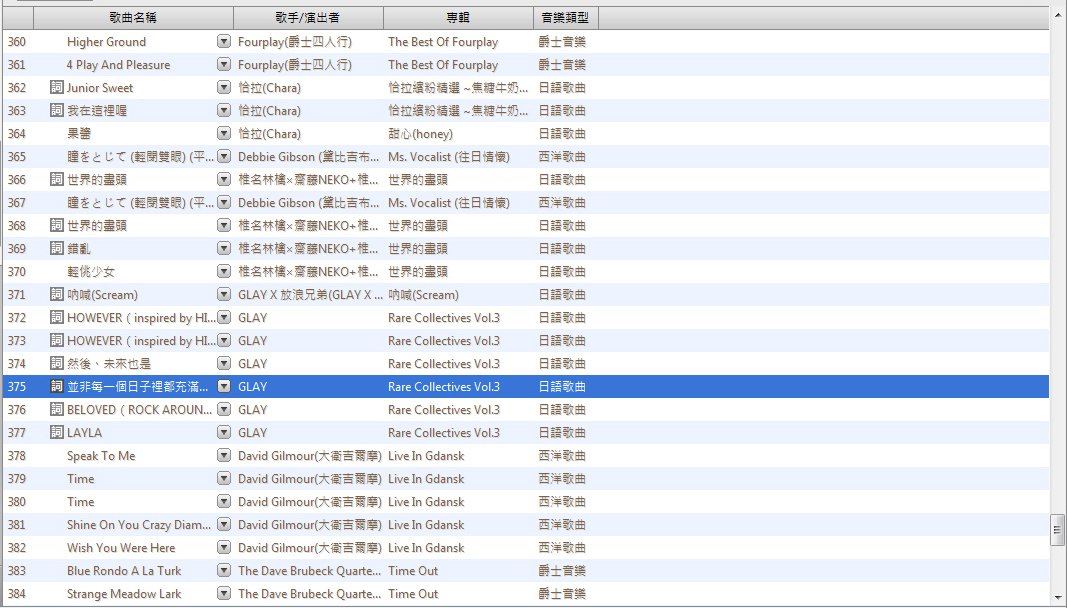
Task: Click Time Out album in row 383
Action: [x=413, y=571]
